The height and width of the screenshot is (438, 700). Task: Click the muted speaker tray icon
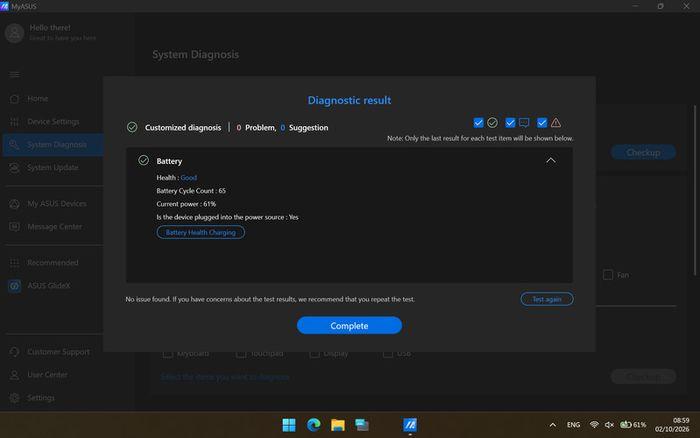click(609, 425)
